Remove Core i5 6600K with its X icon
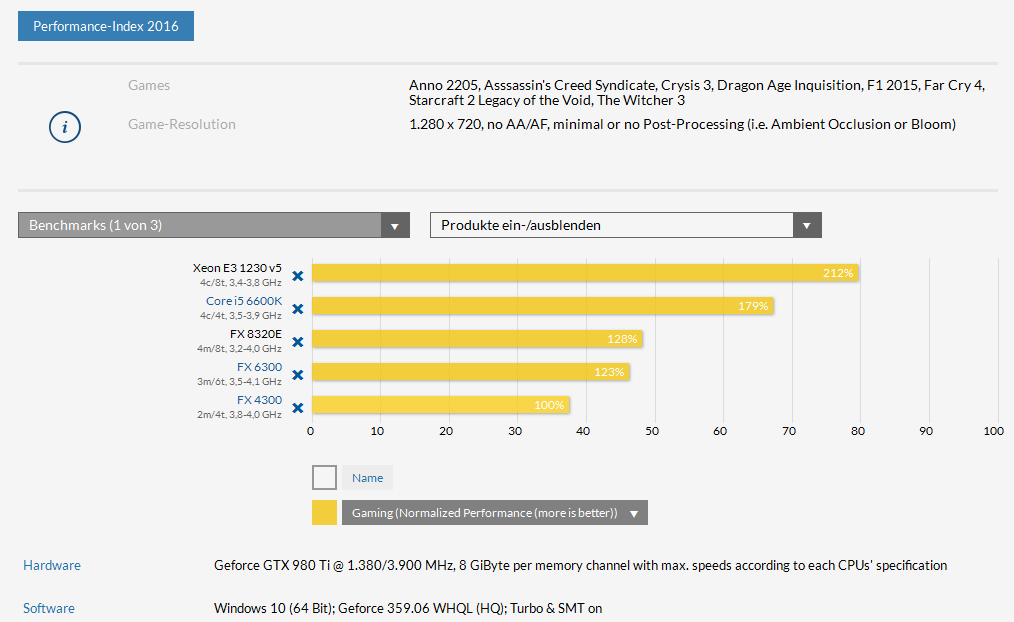 [x=297, y=309]
